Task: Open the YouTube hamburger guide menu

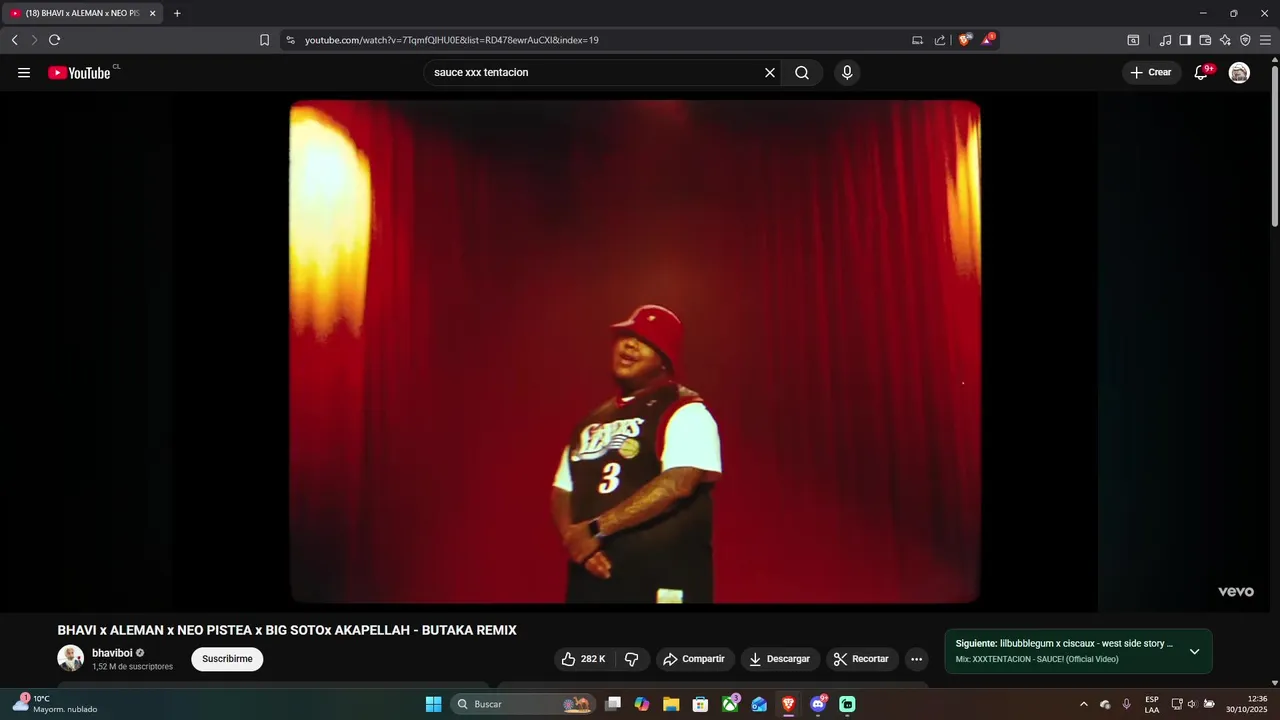Action: [24, 73]
